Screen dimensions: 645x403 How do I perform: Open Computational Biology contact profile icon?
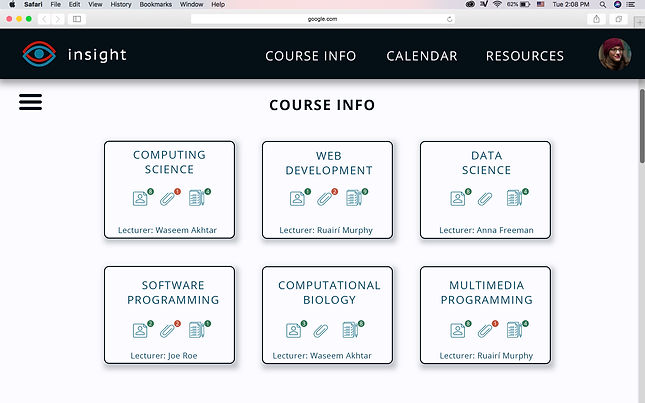click(294, 331)
